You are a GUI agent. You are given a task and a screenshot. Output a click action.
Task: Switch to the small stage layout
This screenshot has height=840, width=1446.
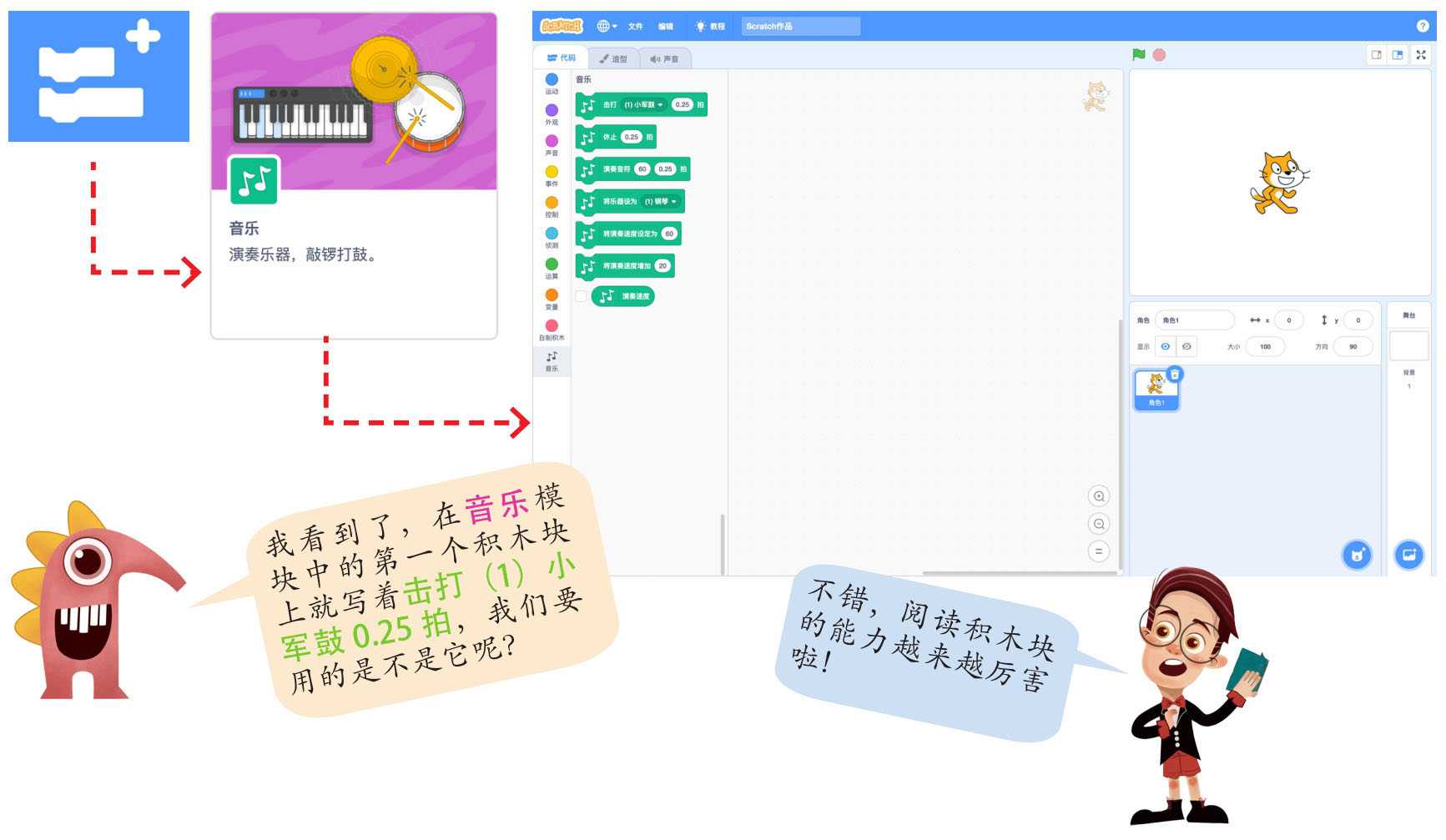tap(1377, 55)
